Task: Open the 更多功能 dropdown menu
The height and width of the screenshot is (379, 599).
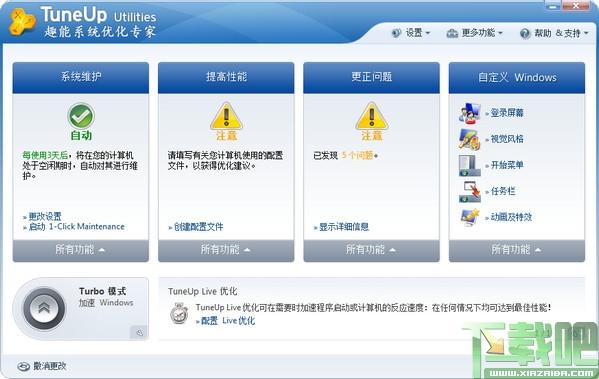Action: click(475, 33)
